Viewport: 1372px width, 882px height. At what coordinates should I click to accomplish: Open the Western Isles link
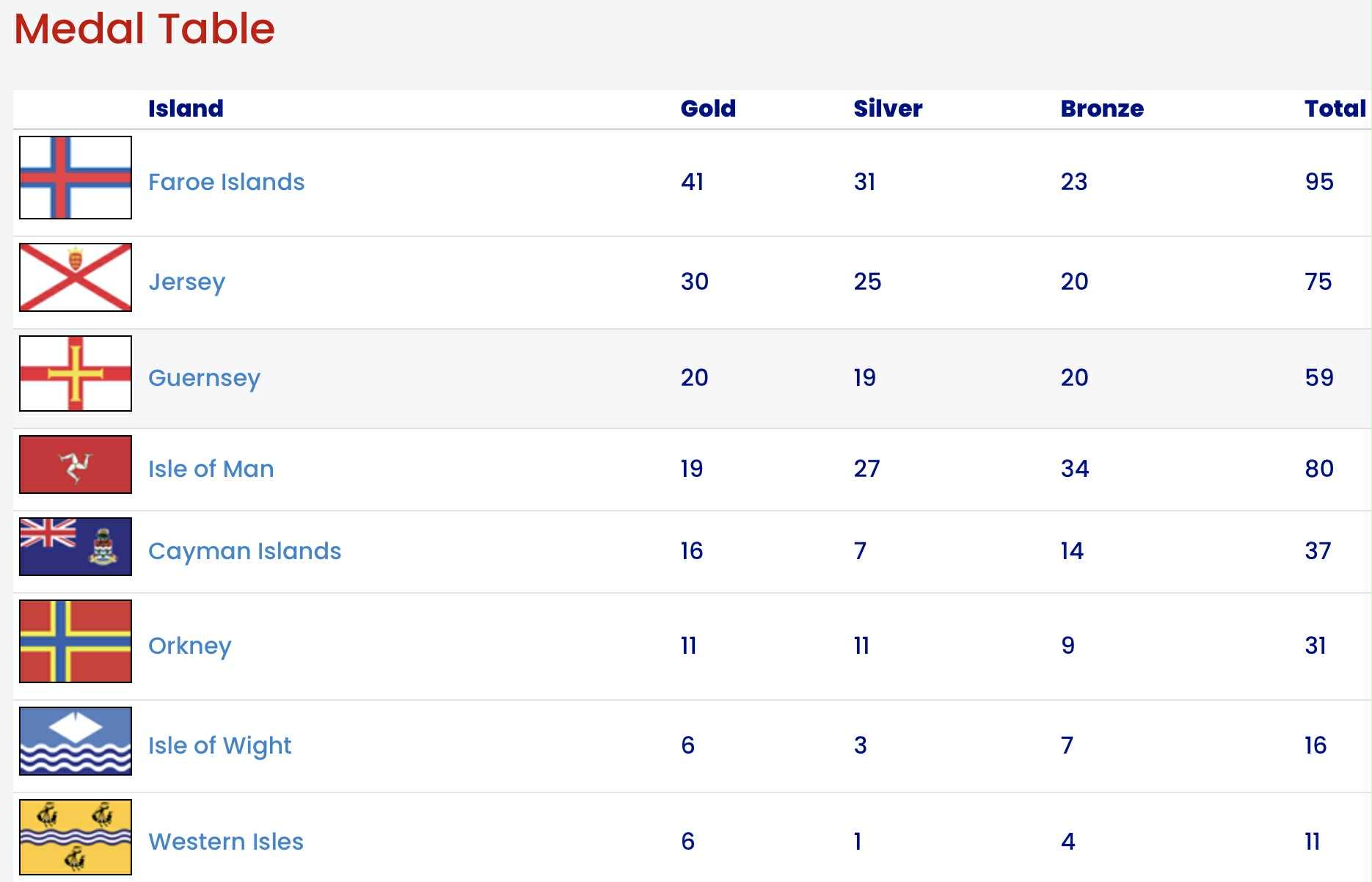tap(225, 842)
